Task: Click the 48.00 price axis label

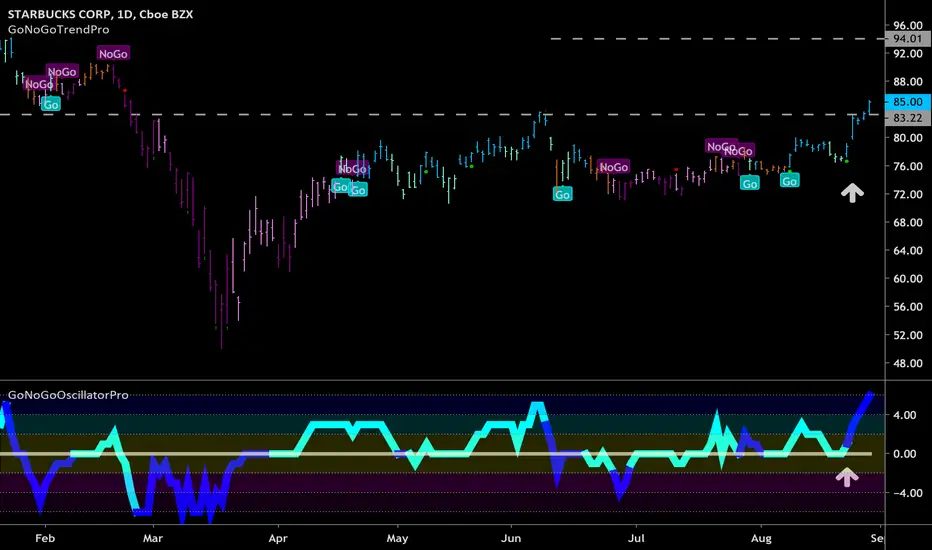Action: click(908, 363)
